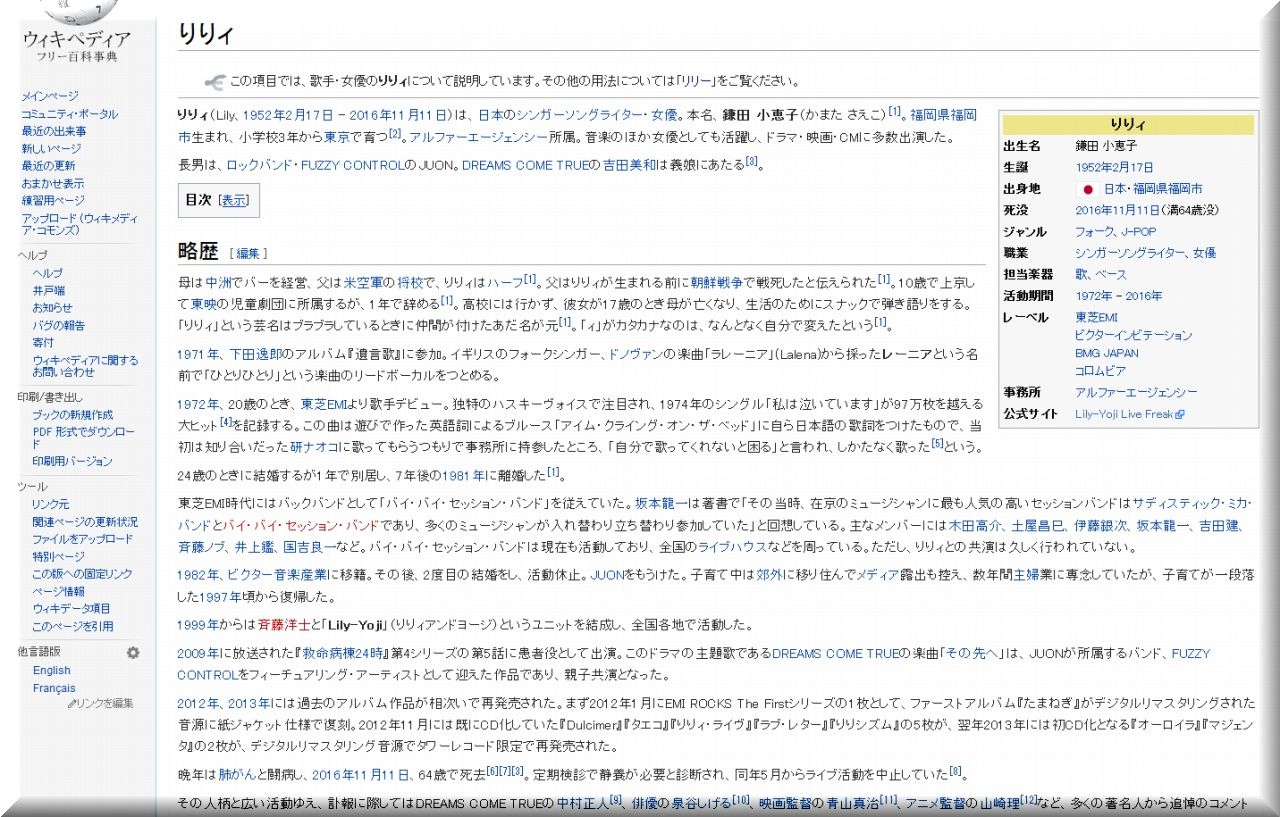Image resolution: width=1280 pixels, height=817 pixels.
Task: Collapse the 印刷/書き出し sidebar section
Action: click(50, 397)
